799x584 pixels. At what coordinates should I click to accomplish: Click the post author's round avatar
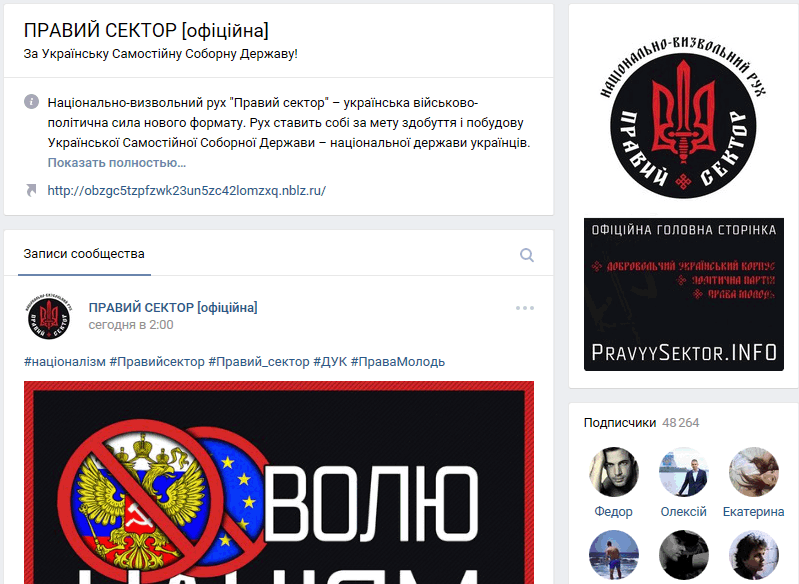[49, 316]
